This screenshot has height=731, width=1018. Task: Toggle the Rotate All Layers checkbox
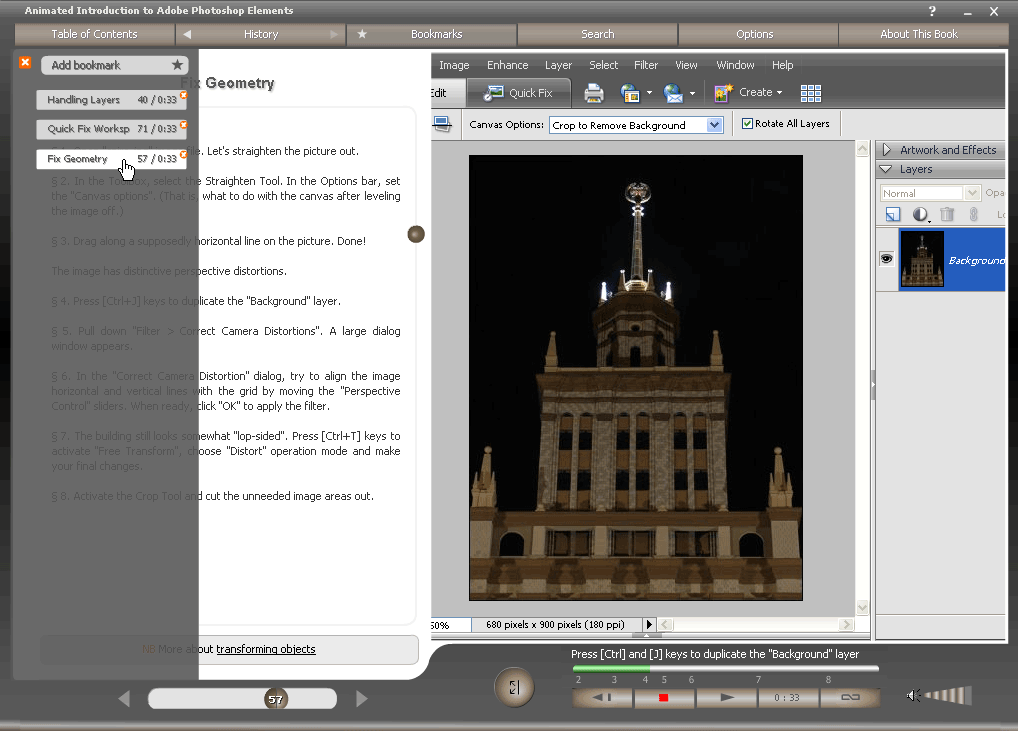coord(747,123)
